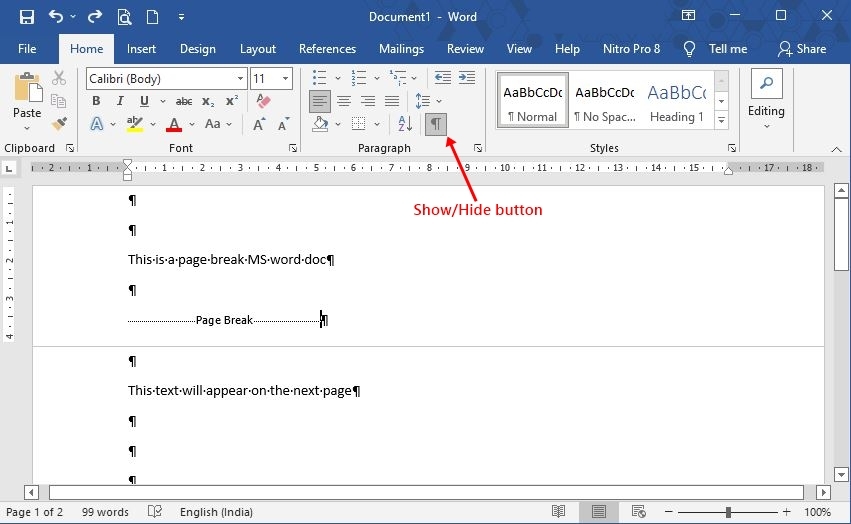Center align the paragraph
The height and width of the screenshot is (524, 851).
344,101
